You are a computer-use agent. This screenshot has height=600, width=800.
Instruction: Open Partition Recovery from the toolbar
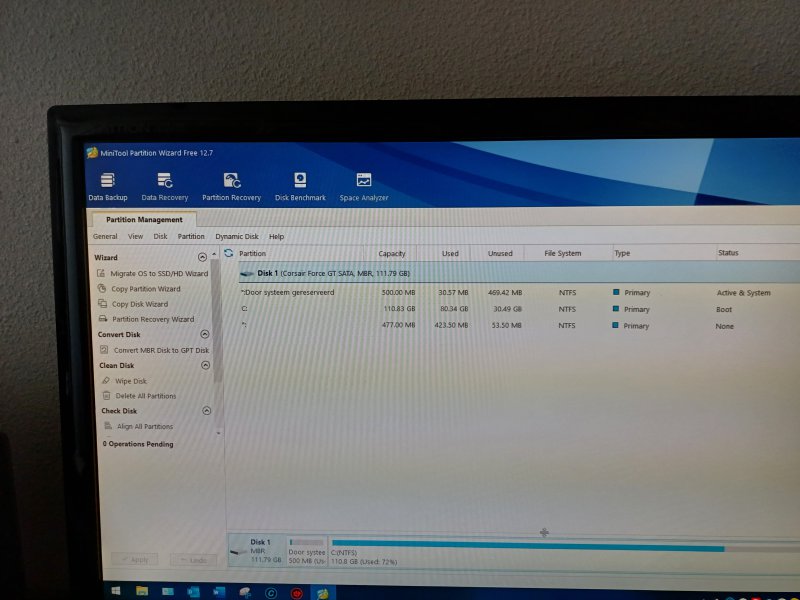(x=231, y=186)
